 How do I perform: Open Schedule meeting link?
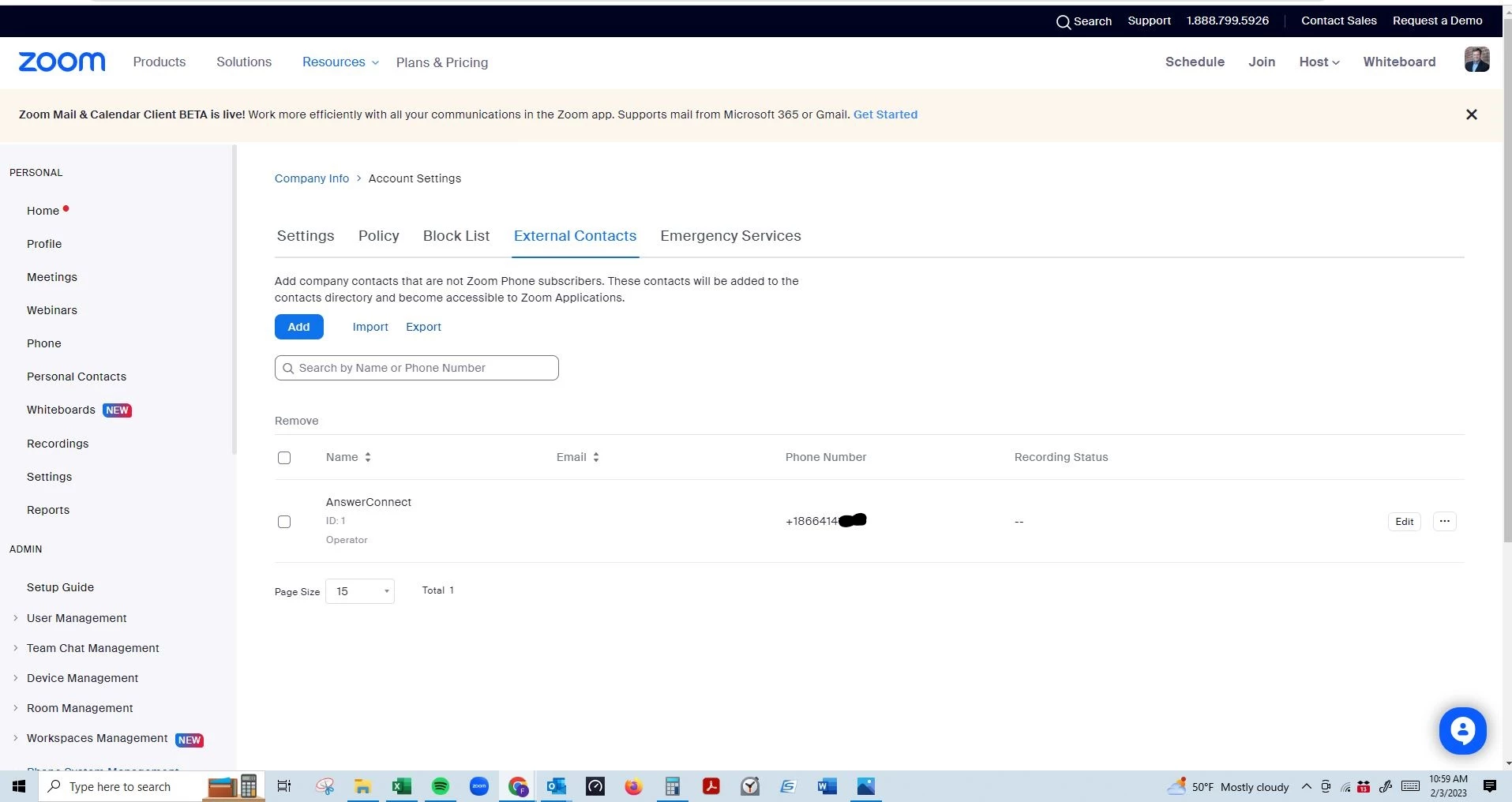click(1195, 62)
